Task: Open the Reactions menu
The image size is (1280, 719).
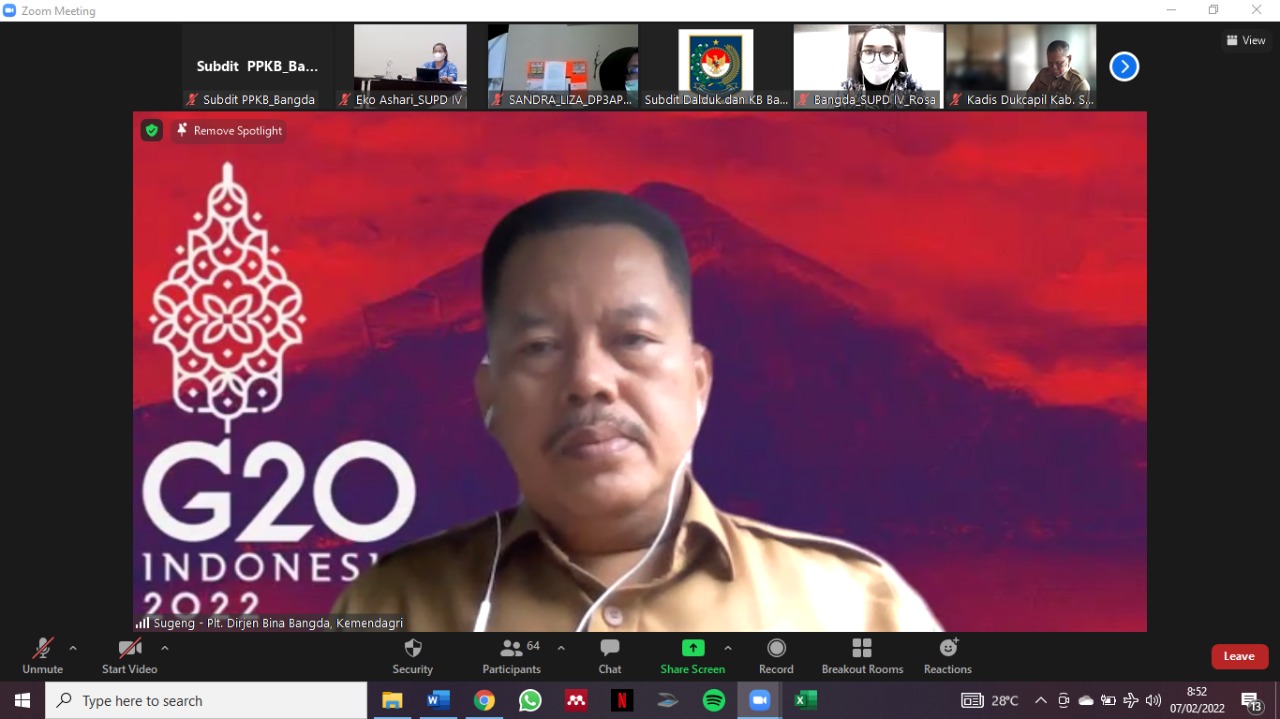Action: point(948,656)
